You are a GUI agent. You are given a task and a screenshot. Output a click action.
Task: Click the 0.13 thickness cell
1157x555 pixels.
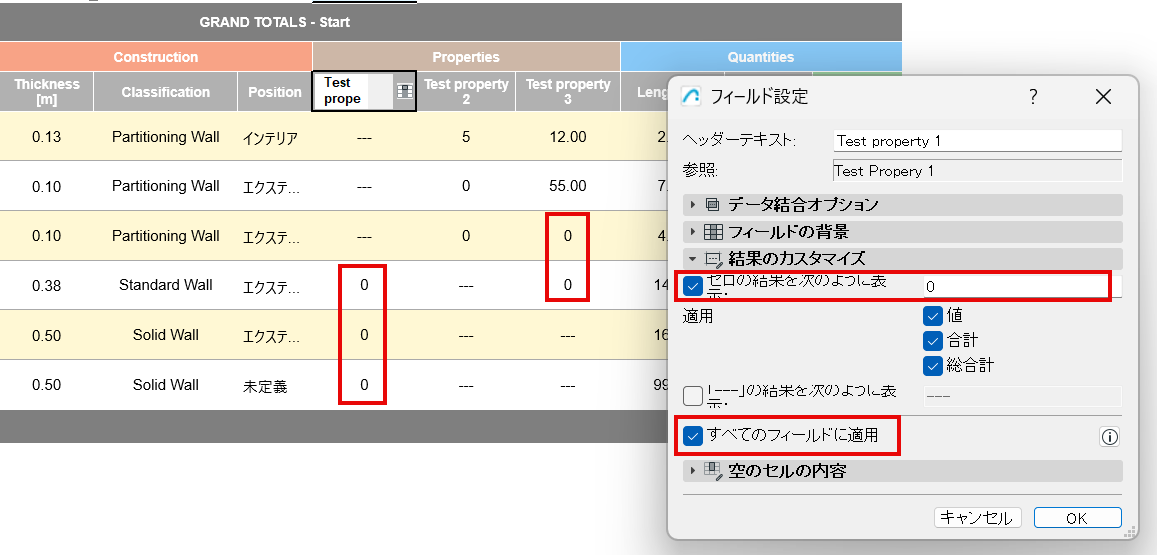[x=46, y=137]
